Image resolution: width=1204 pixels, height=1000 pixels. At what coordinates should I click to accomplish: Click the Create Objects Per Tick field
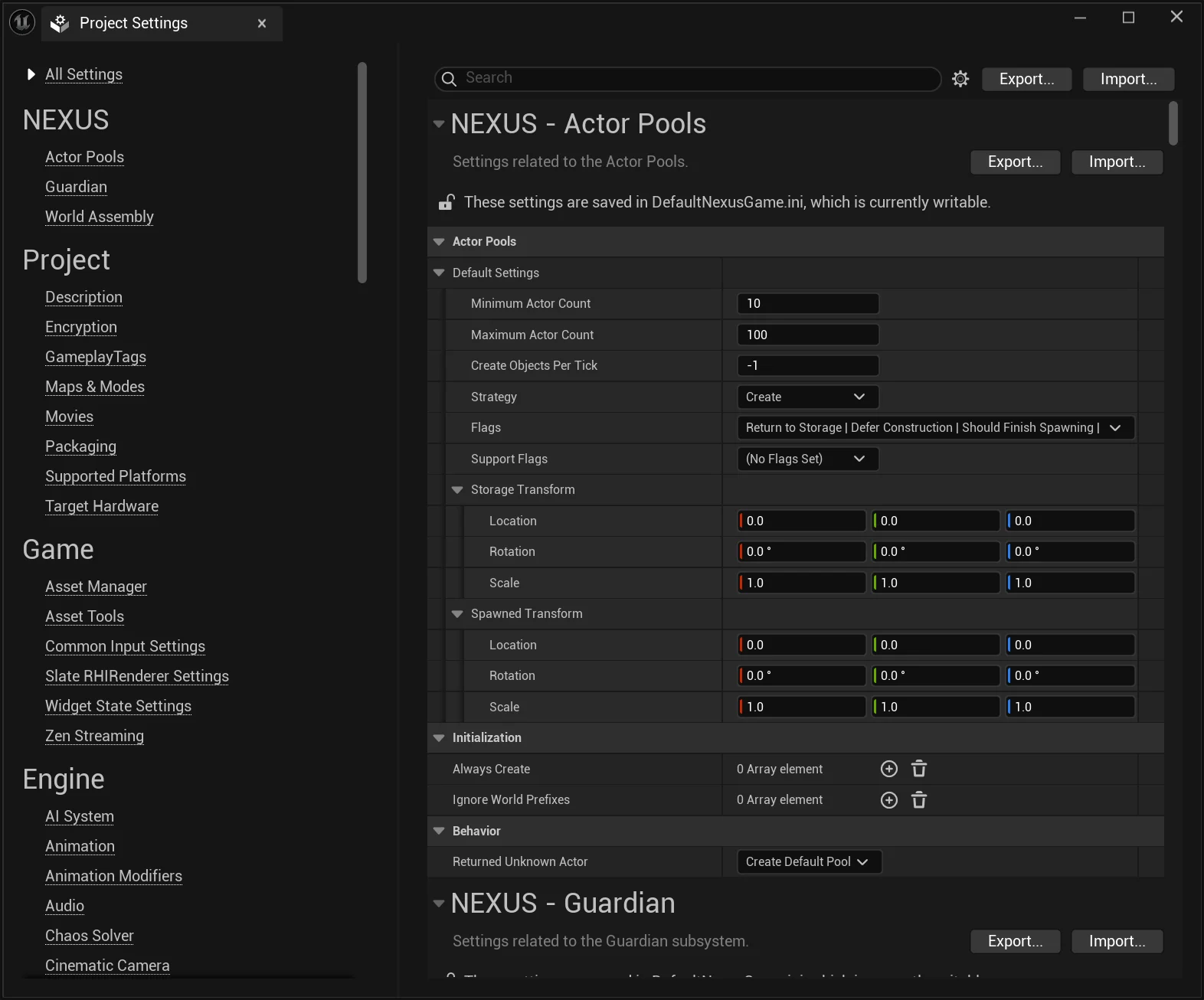(x=807, y=365)
